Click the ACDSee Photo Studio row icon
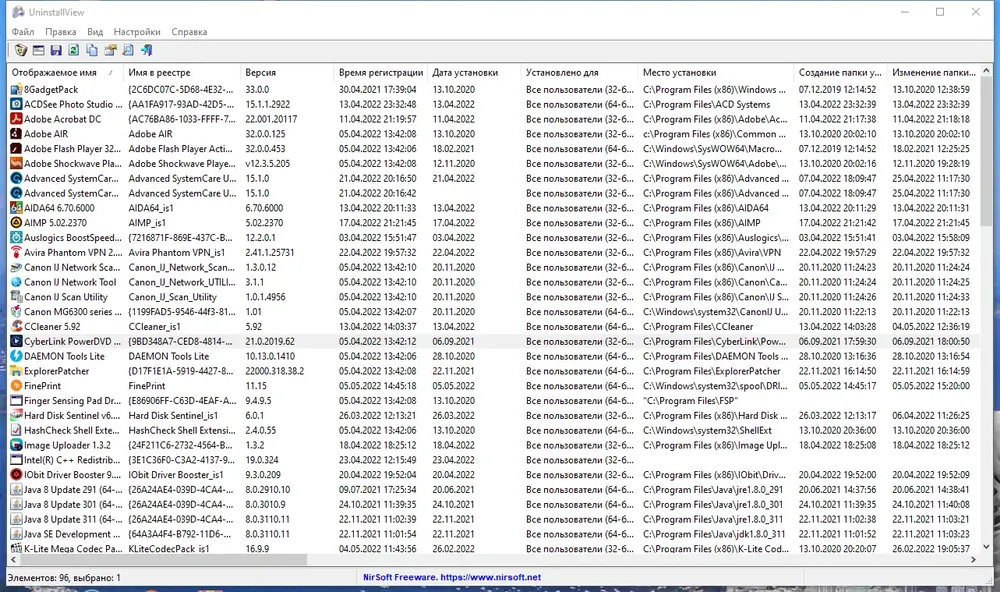Image resolution: width=1000 pixels, height=592 pixels. (17, 104)
